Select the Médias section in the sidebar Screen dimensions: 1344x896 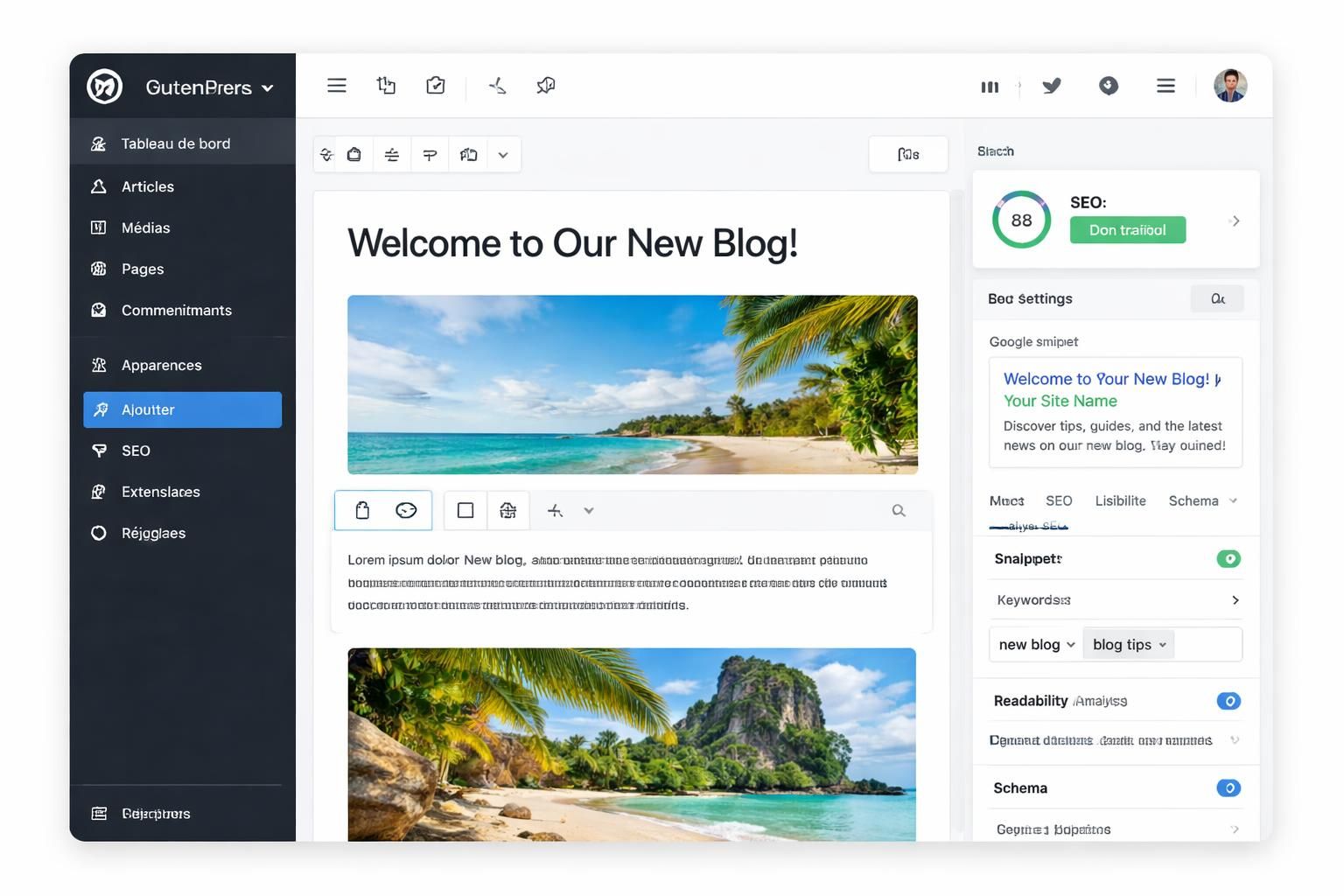(144, 227)
